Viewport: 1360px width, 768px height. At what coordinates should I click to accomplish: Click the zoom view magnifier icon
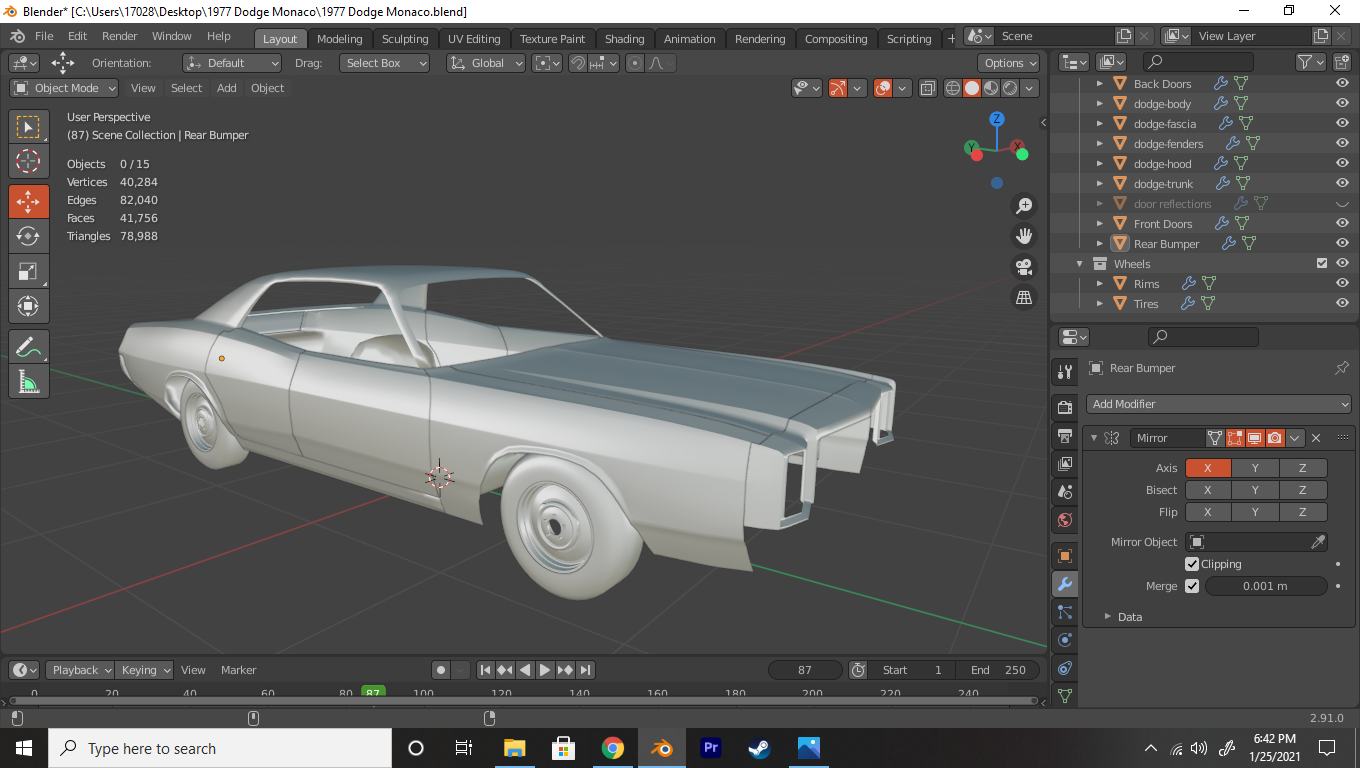point(1024,206)
